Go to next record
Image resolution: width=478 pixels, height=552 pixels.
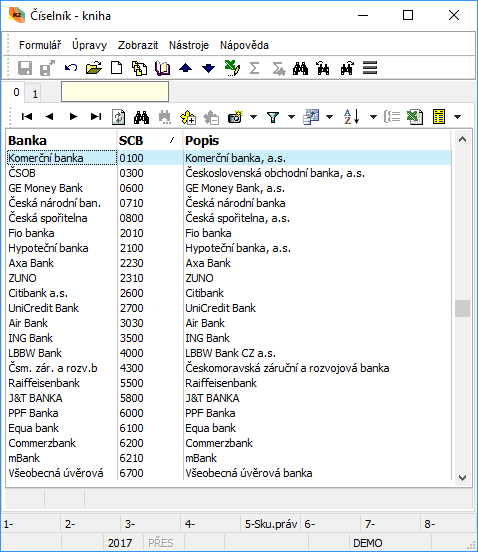click(73, 117)
